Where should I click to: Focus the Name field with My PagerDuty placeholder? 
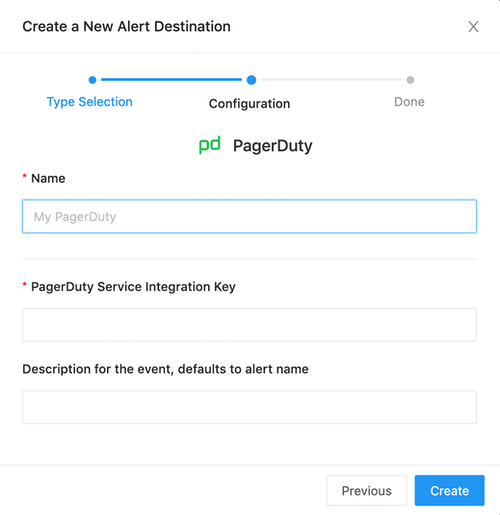pyautogui.click(x=249, y=216)
